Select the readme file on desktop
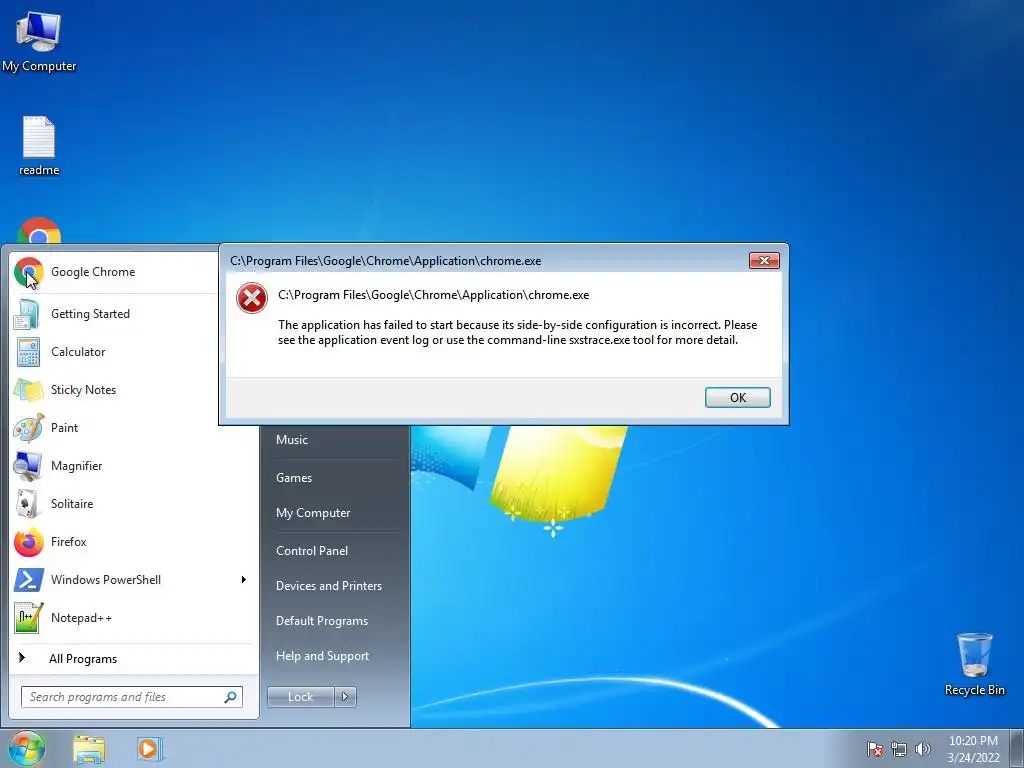This screenshot has width=1024, height=768. (x=39, y=146)
